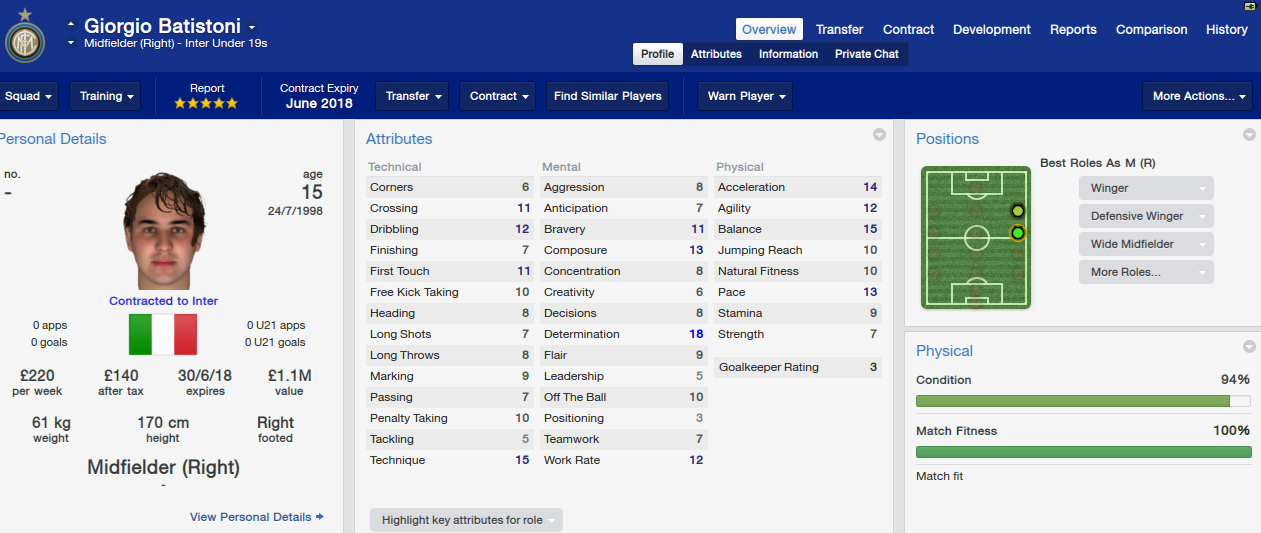Click the five-star Report rating

coord(206,103)
